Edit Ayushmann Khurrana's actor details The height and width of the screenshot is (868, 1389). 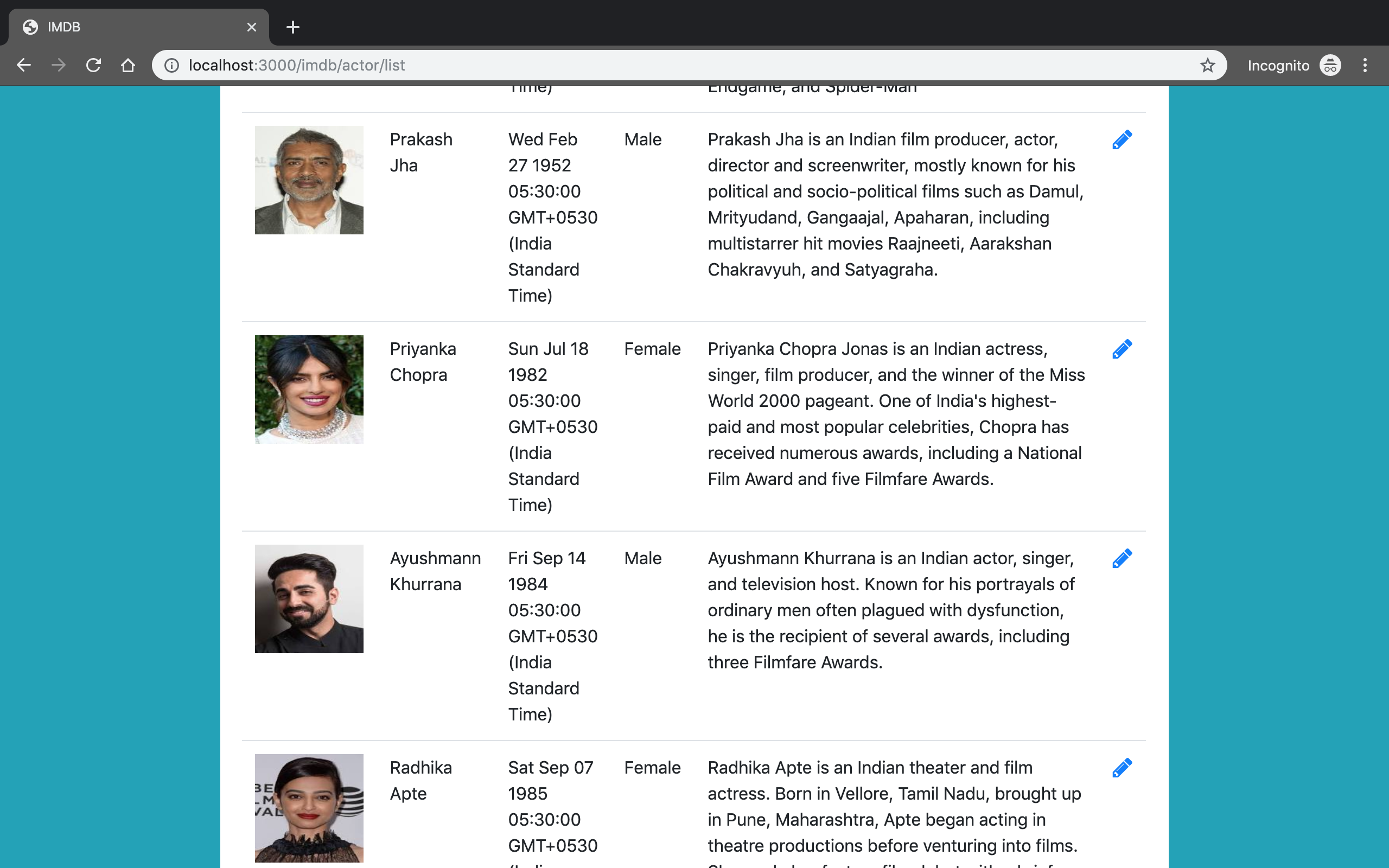[x=1122, y=558]
